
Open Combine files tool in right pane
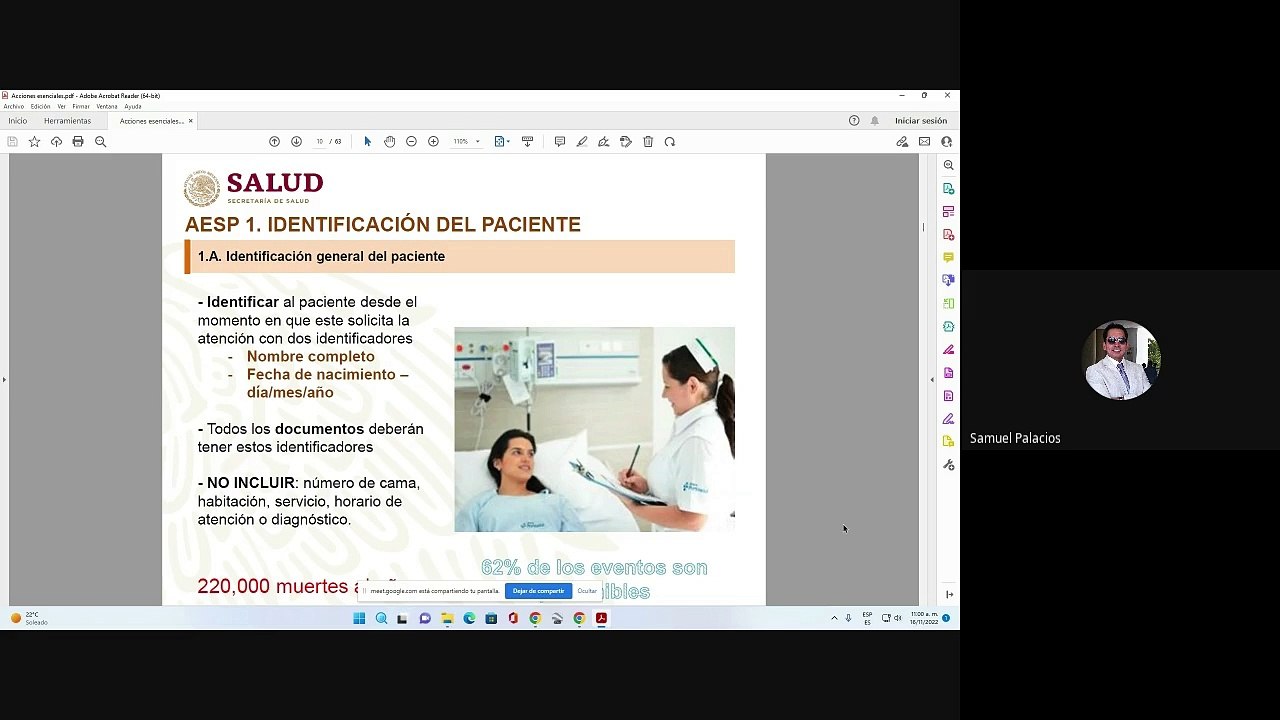coord(949,280)
